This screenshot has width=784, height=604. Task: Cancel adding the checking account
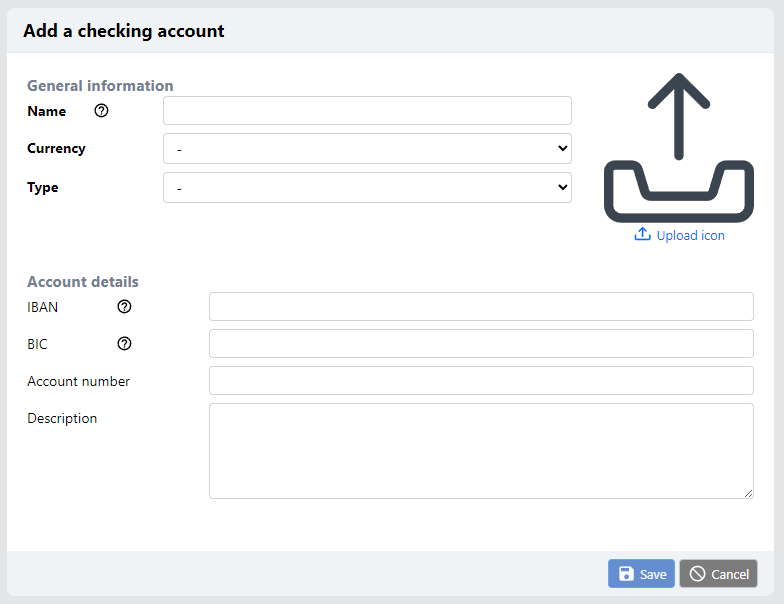pyautogui.click(x=718, y=574)
